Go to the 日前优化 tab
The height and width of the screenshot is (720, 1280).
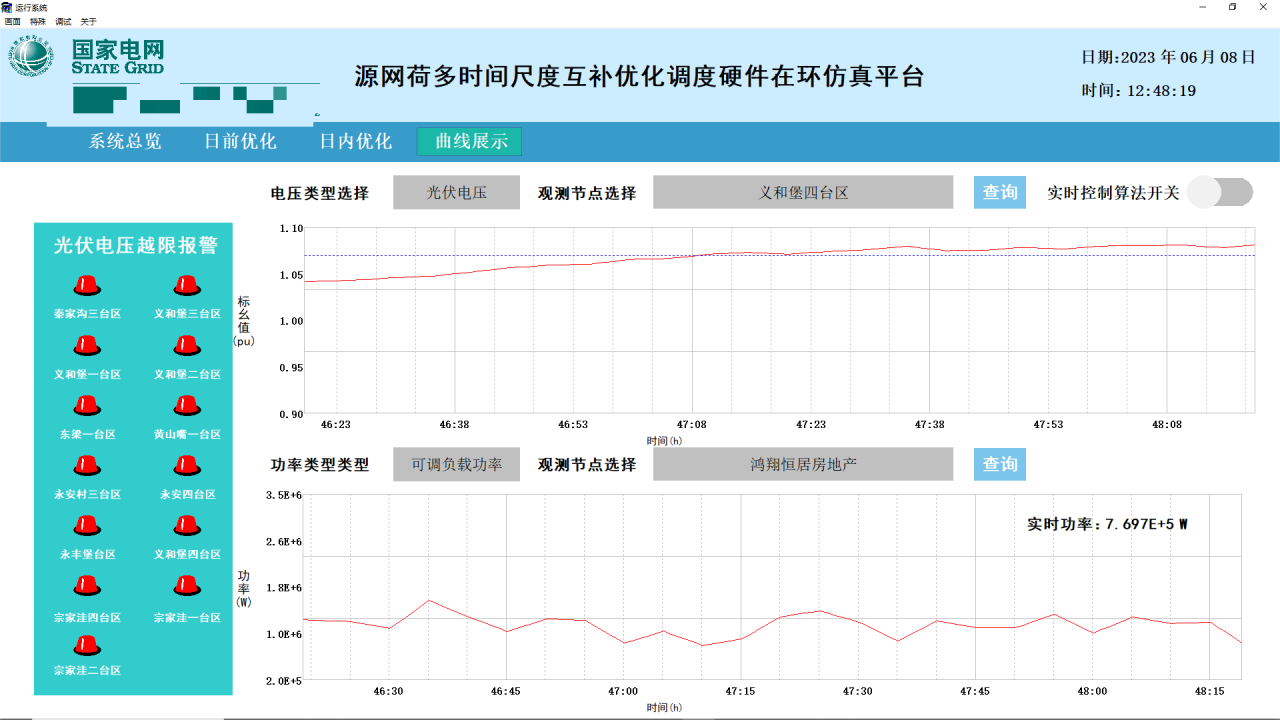pos(240,142)
